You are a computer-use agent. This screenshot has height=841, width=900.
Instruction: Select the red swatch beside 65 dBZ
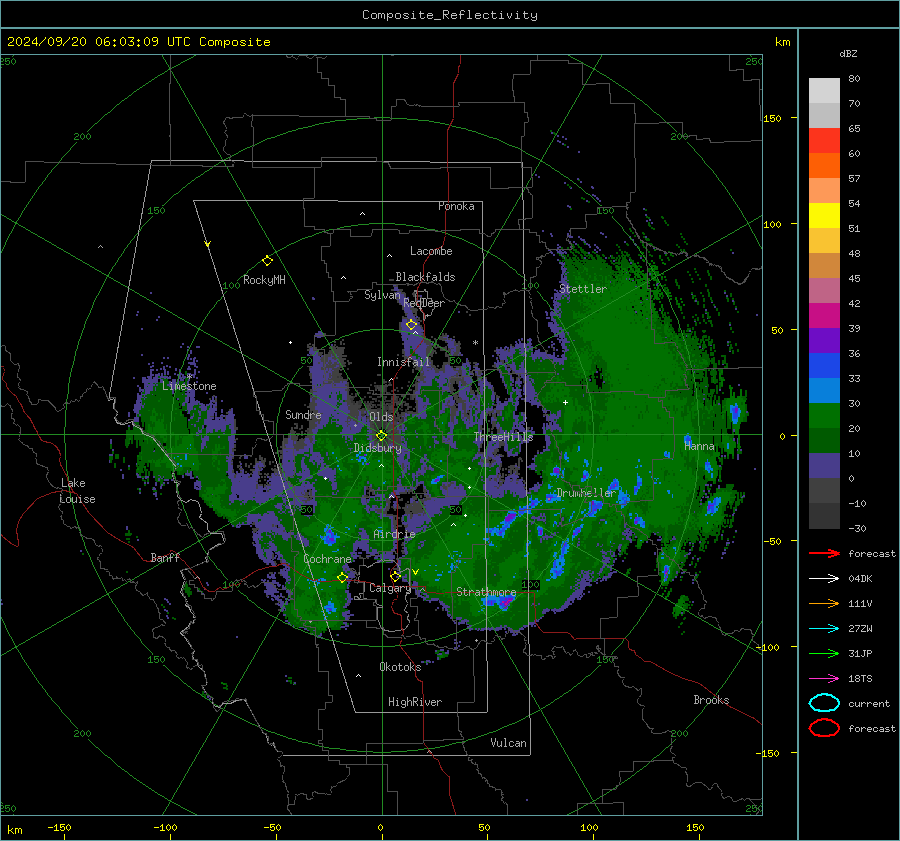point(824,140)
